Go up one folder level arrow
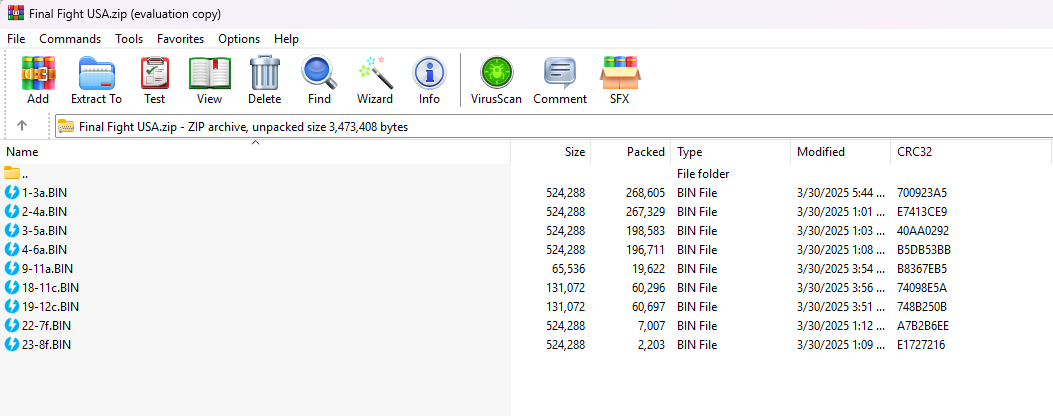Viewport: 1053px width, 416px height. (21, 126)
